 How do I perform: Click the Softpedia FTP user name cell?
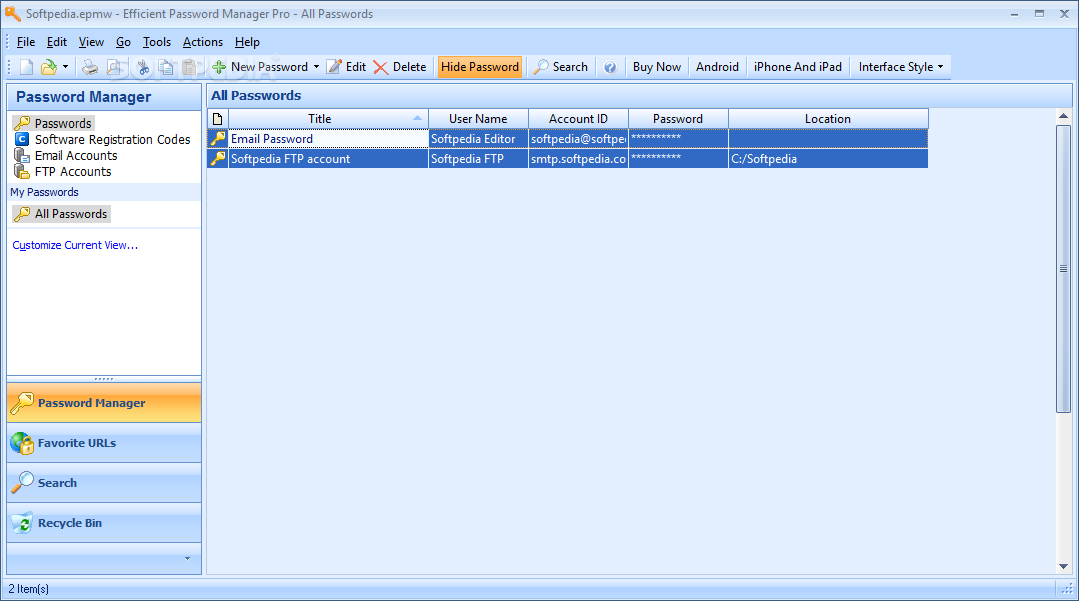pyautogui.click(x=478, y=158)
